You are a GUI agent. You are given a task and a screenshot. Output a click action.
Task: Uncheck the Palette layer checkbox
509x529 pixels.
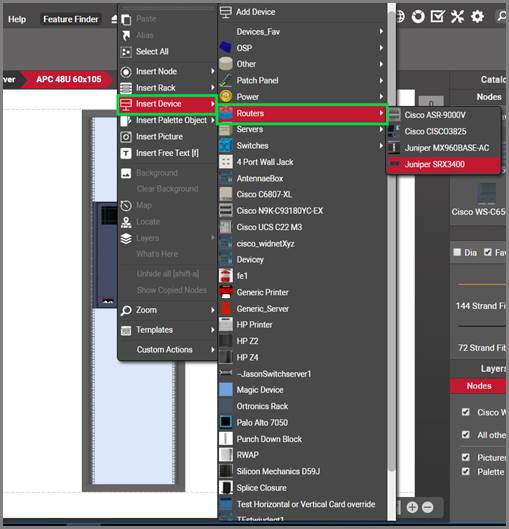pyautogui.click(x=465, y=471)
